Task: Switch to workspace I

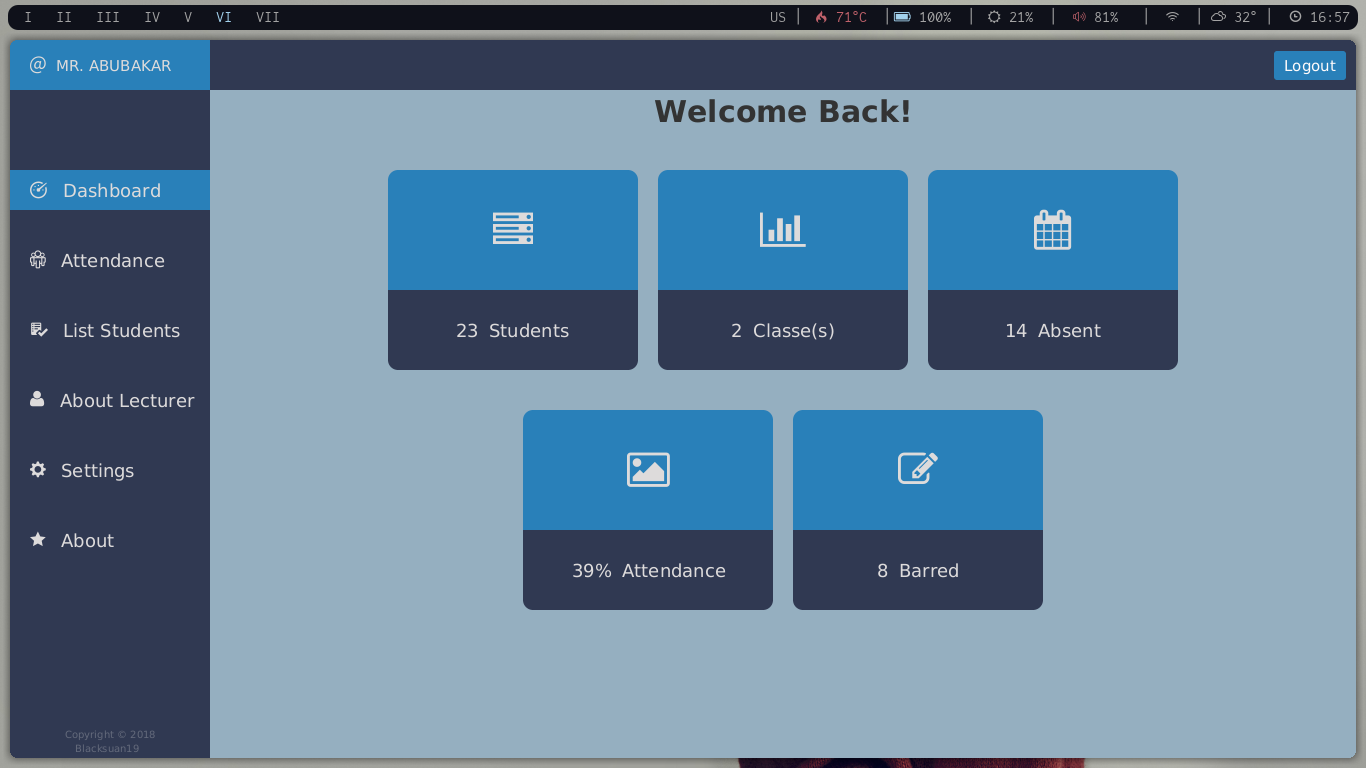Action: [27, 16]
